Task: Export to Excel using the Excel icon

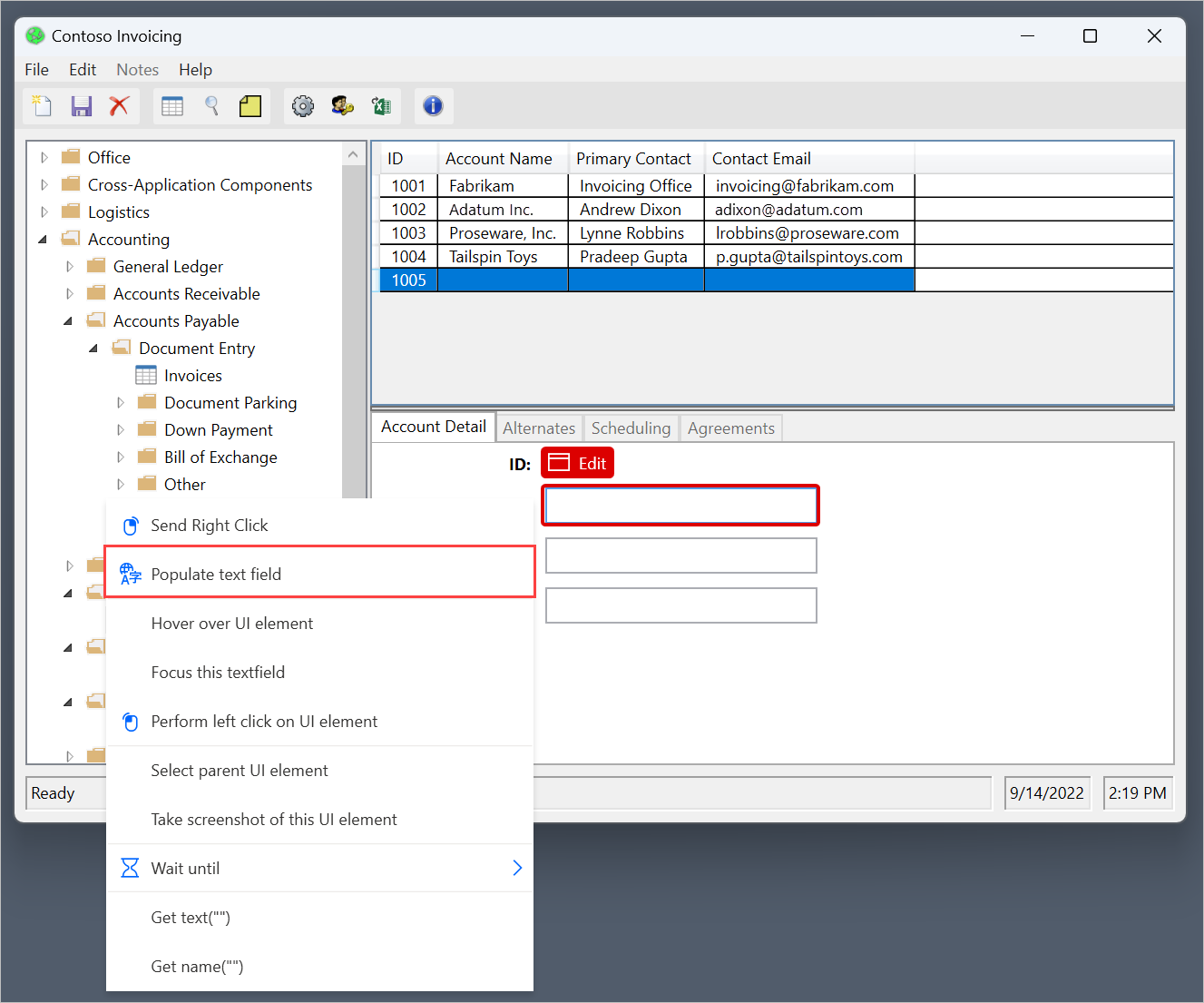Action: (x=381, y=105)
